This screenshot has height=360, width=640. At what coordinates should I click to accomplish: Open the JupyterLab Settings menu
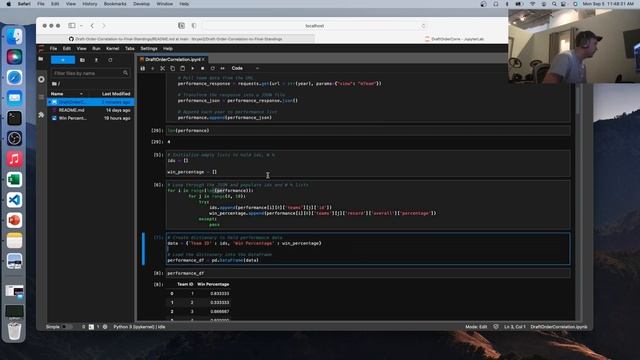[149, 49]
